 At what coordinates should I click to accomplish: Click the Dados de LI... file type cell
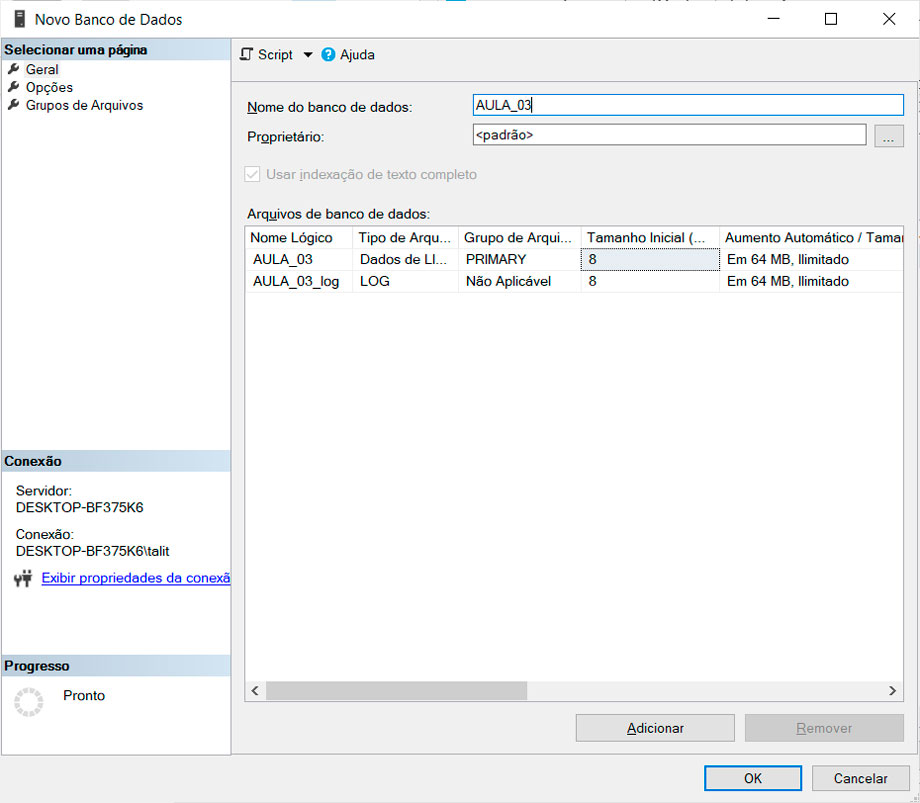click(x=405, y=259)
